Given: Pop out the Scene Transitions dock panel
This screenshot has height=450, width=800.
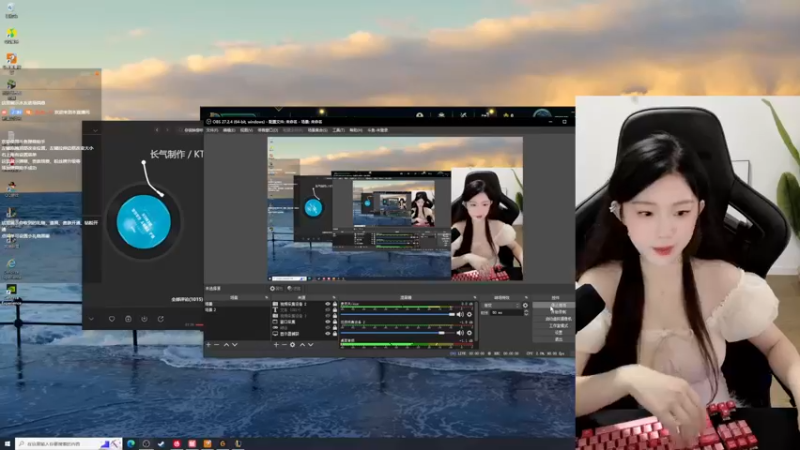Looking at the screenshot, I should [526, 297].
